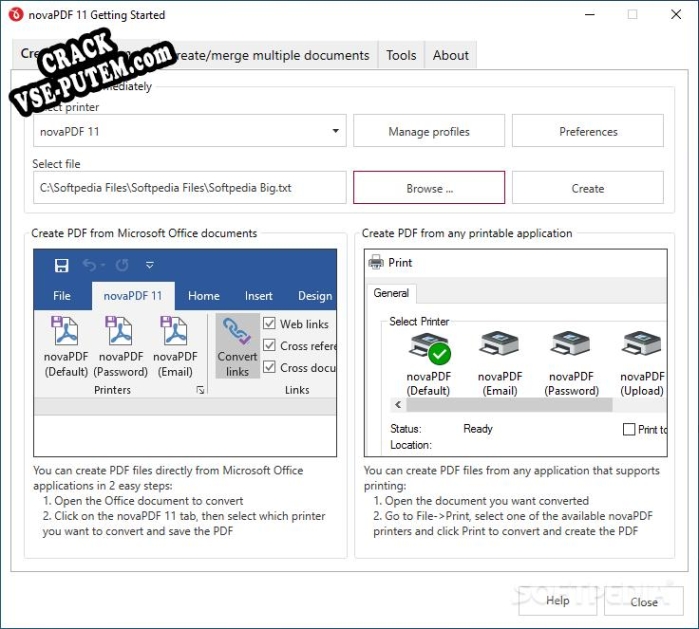The height and width of the screenshot is (629, 699).
Task: Switch to the Tools tab
Action: click(x=401, y=55)
